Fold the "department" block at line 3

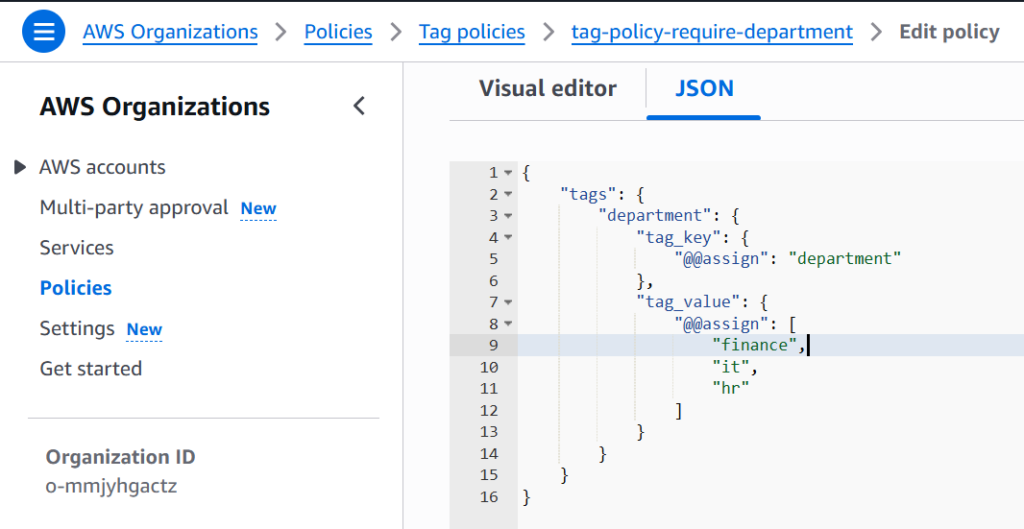tap(509, 216)
